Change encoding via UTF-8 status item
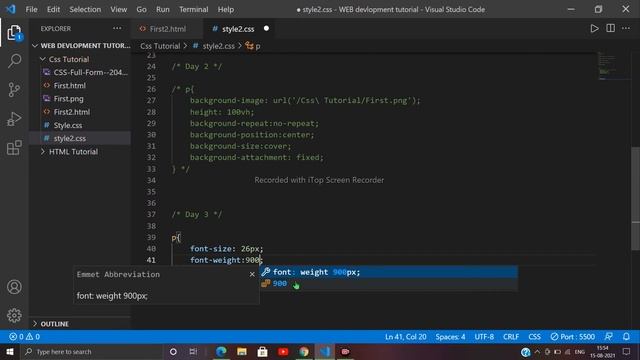The image size is (640, 360). [484, 337]
